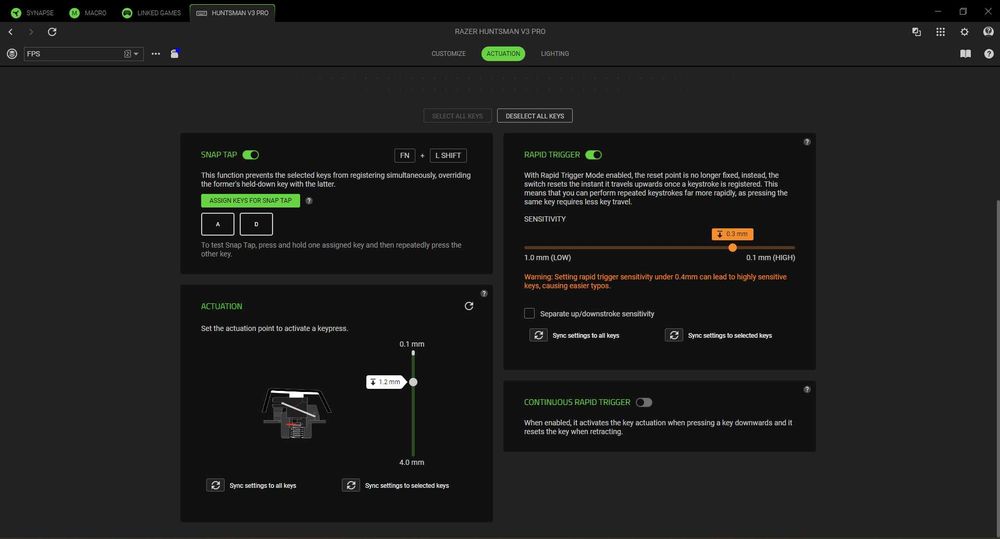
Task: Switch to the Macro tab
Action: (x=88, y=13)
